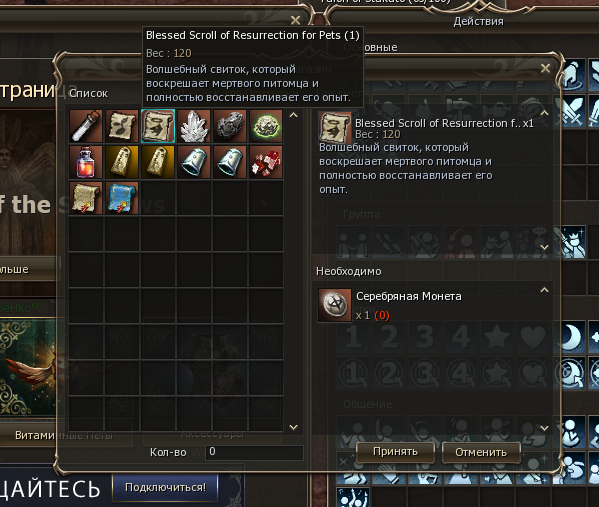
Task: Select the white crystal item icon
Action: 194,126
